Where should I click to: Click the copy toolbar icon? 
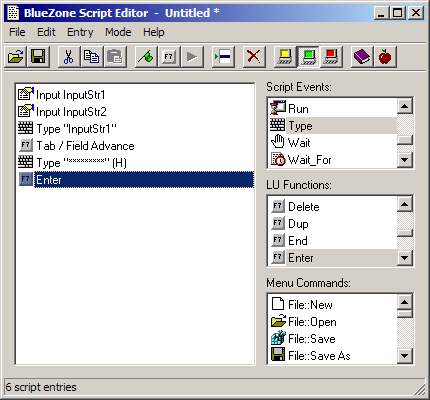(92, 57)
